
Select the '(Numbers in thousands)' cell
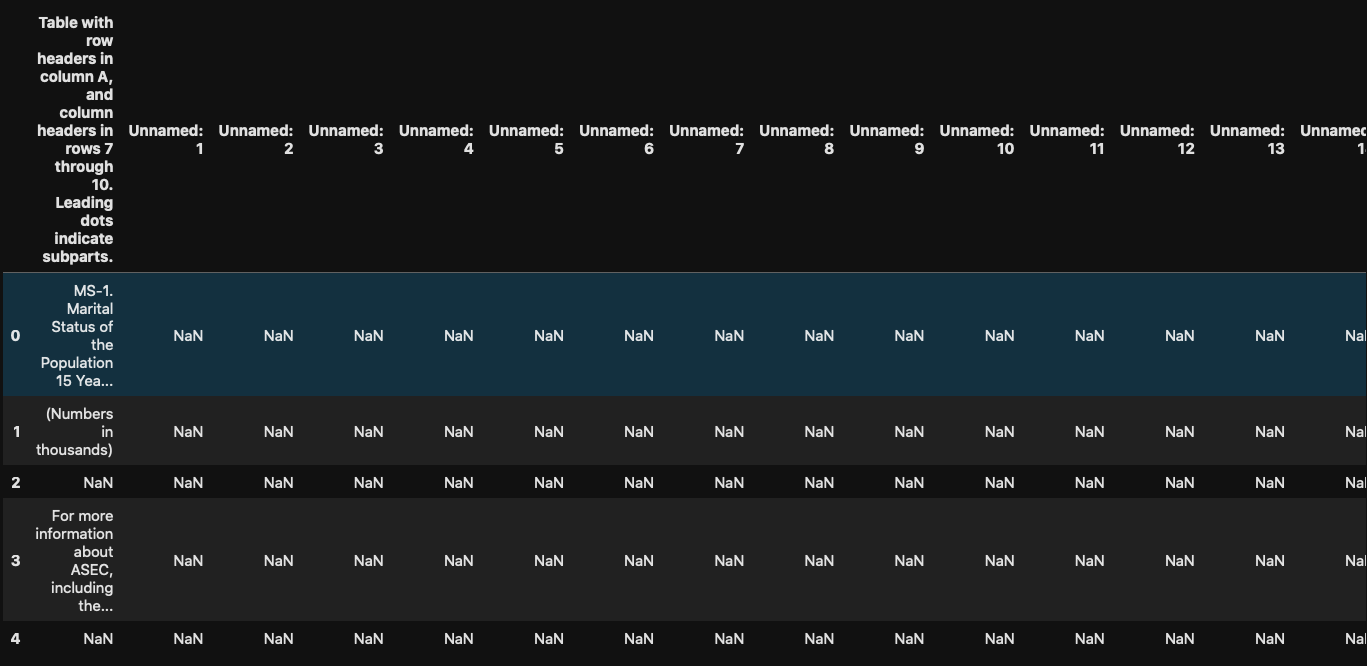pyautogui.click(x=75, y=432)
